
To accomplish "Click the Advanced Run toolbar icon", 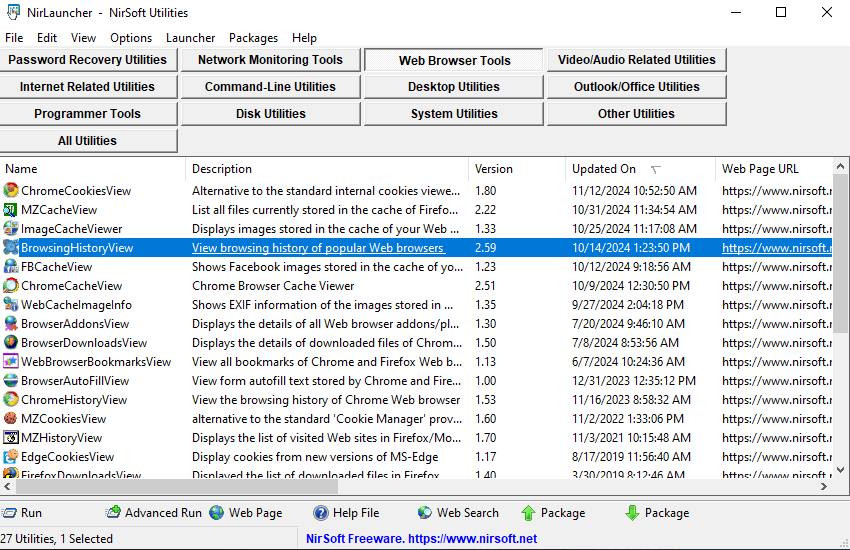I will (x=113, y=512).
